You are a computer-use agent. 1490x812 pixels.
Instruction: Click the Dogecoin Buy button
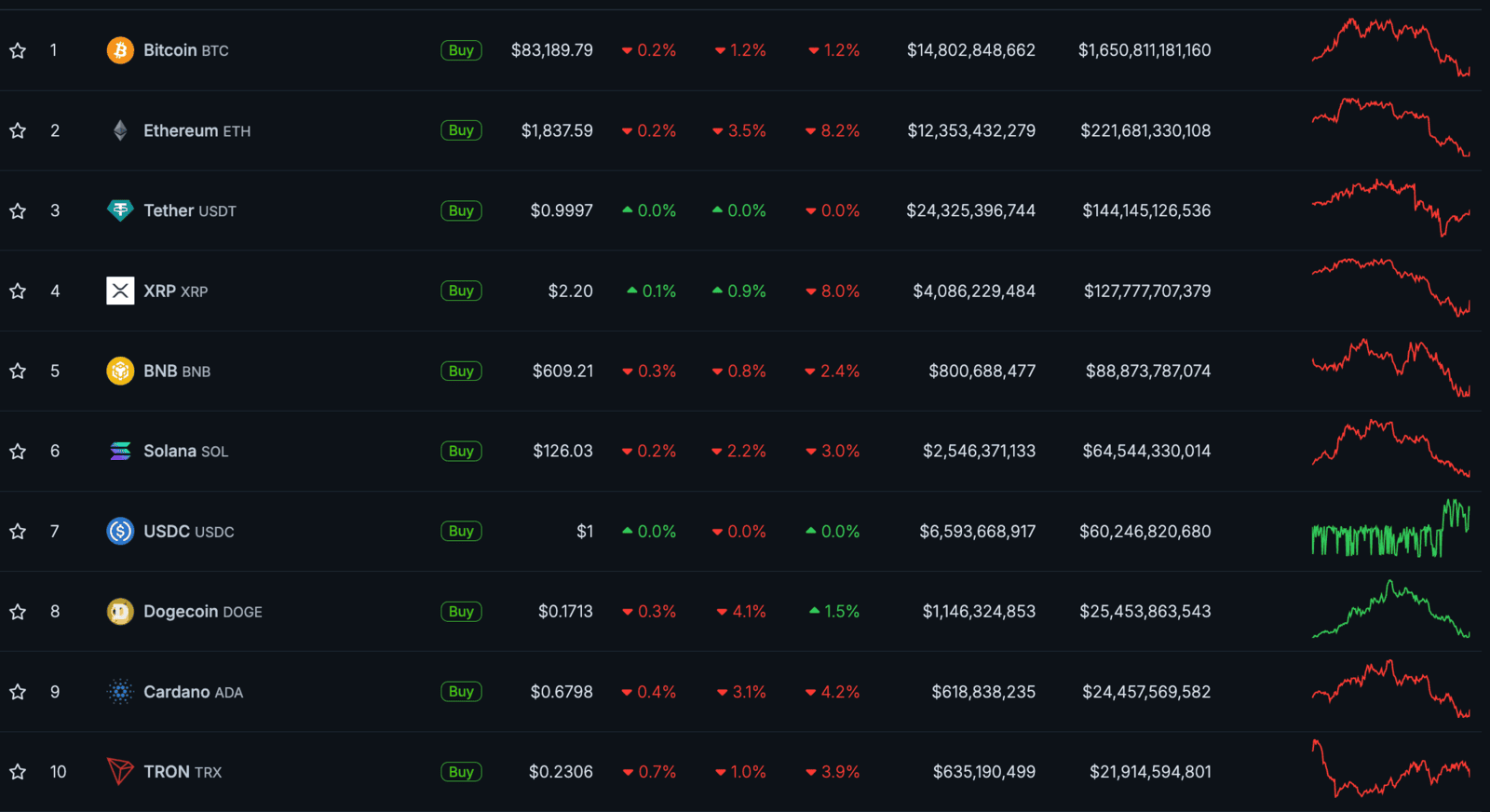[x=461, y=611]
